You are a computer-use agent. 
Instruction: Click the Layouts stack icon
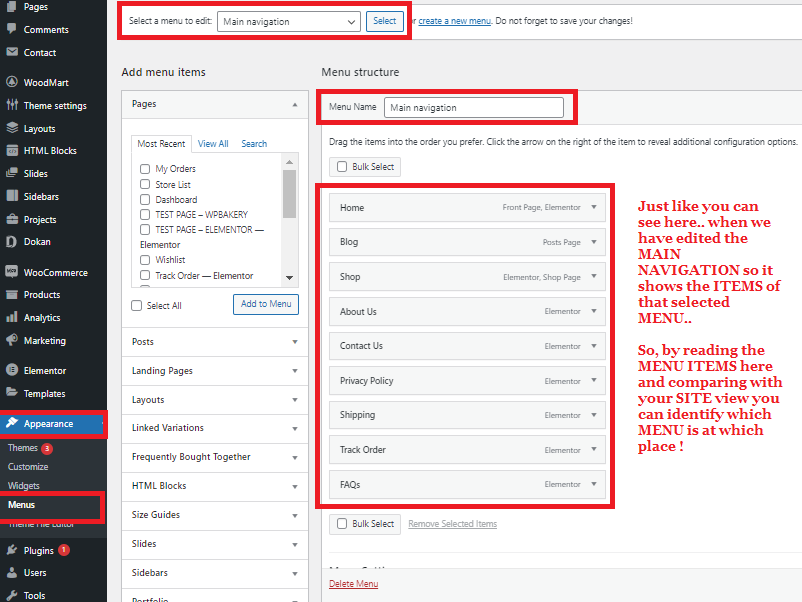(12, 128)
